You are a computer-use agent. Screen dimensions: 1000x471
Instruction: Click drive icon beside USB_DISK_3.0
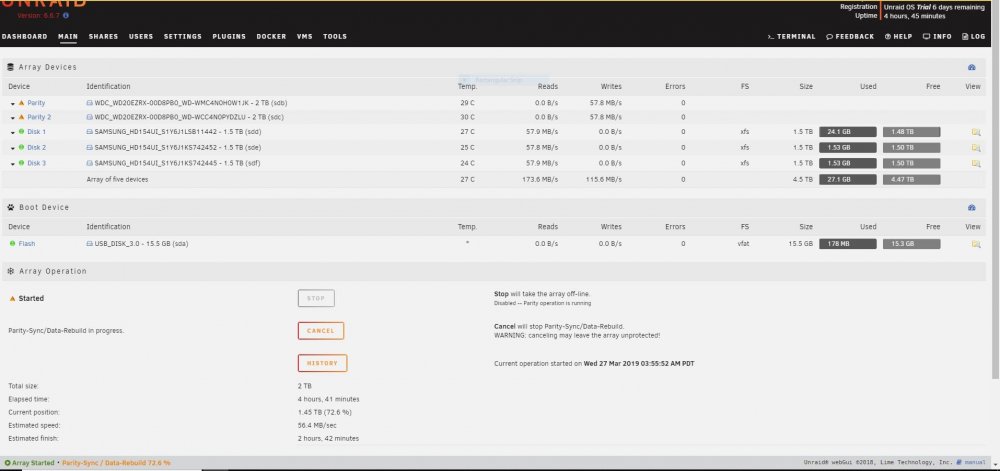(x=90, y=243)
